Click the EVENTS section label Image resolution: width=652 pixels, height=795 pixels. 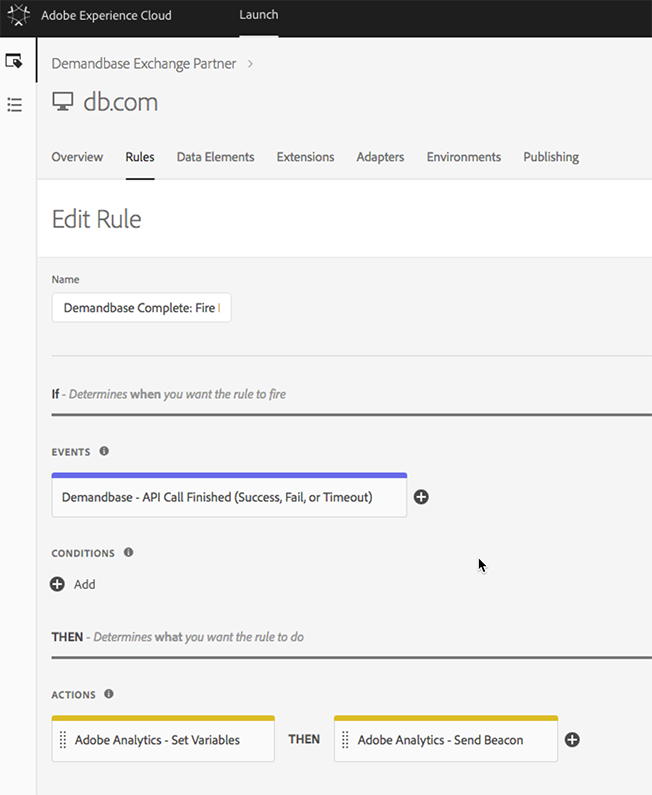[x=71, y=452]
